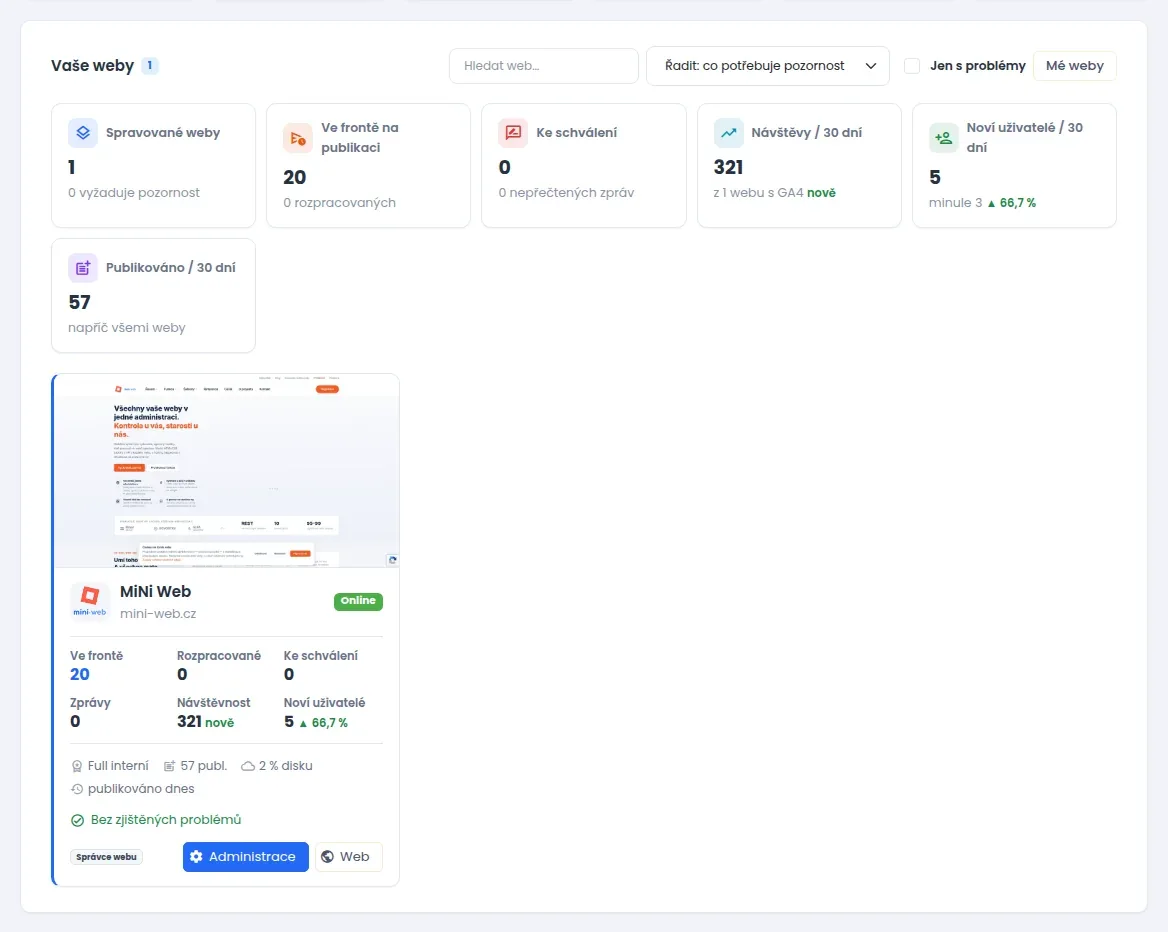Viewport: 1168px width, 932px height.
Task: Open the Řadit sorting dropdown
Action: click(x=768, y=66)
